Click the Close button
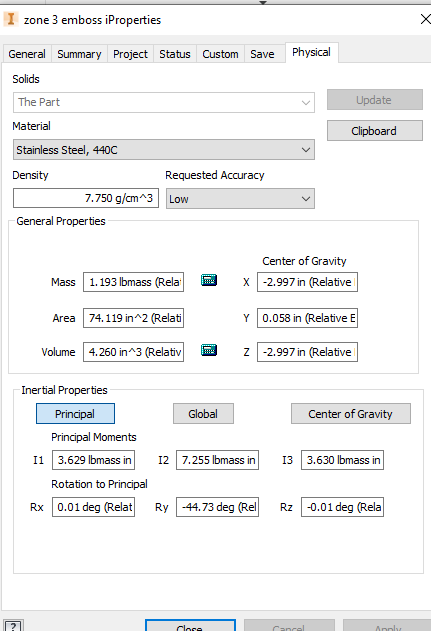The height and width of the screenshot is (631, 431). [190, 626]
